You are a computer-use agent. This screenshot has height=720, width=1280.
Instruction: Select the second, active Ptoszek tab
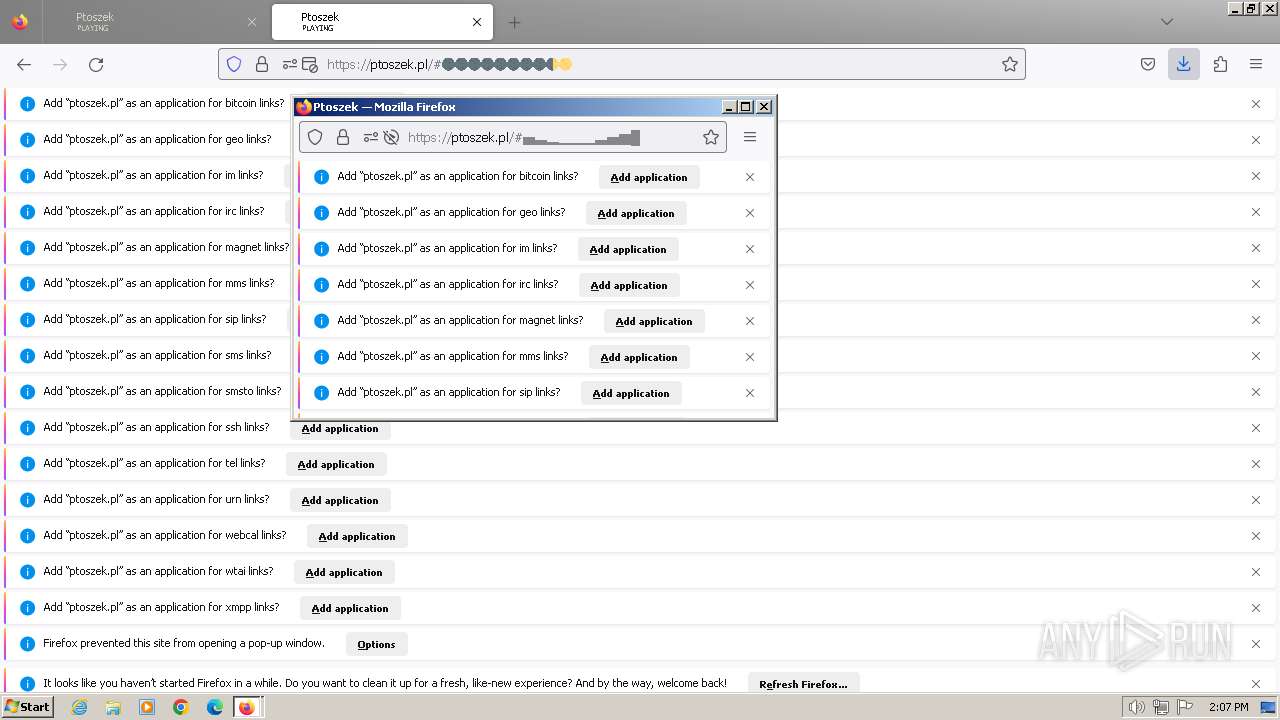tap(383, 22)
